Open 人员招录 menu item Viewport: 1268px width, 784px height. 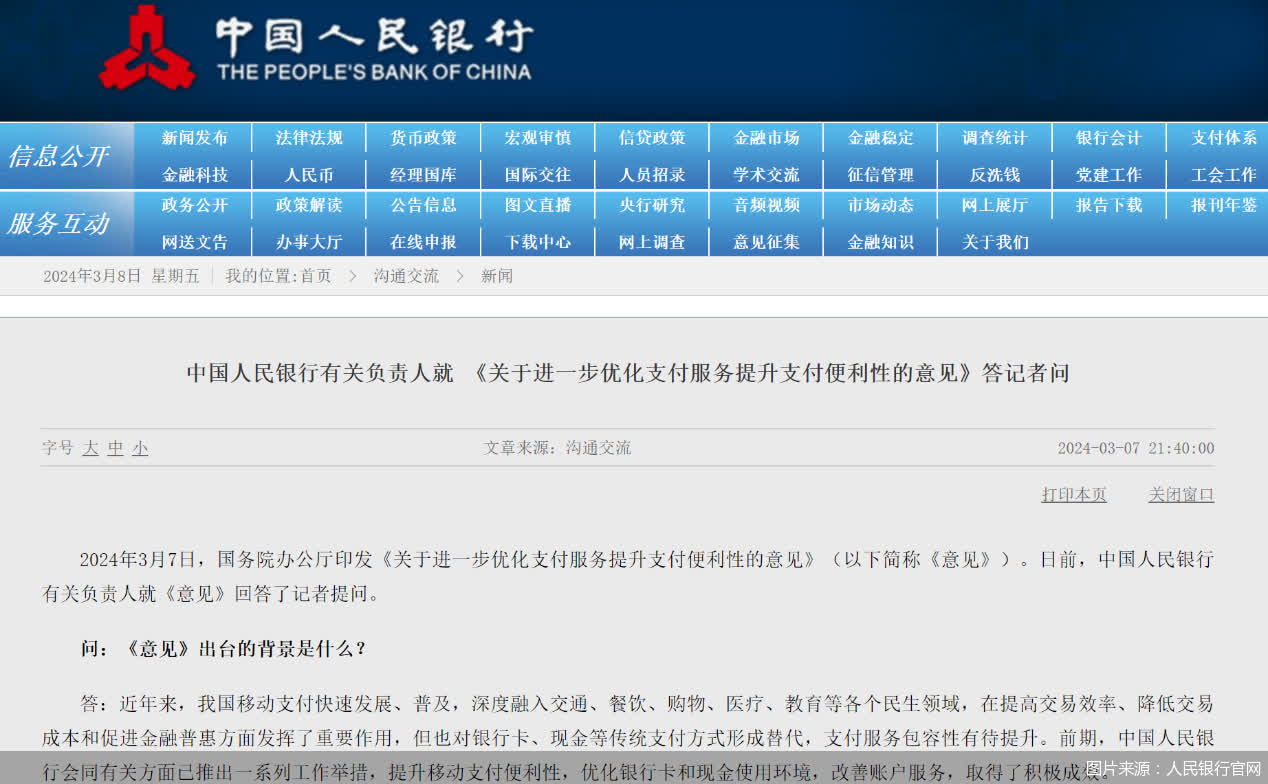[652, 175]
